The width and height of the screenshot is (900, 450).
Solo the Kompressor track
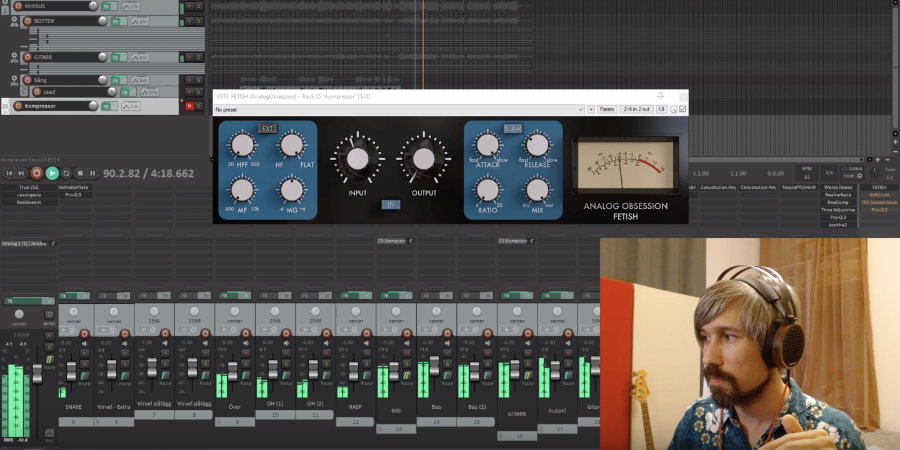(x=199, y=106)
